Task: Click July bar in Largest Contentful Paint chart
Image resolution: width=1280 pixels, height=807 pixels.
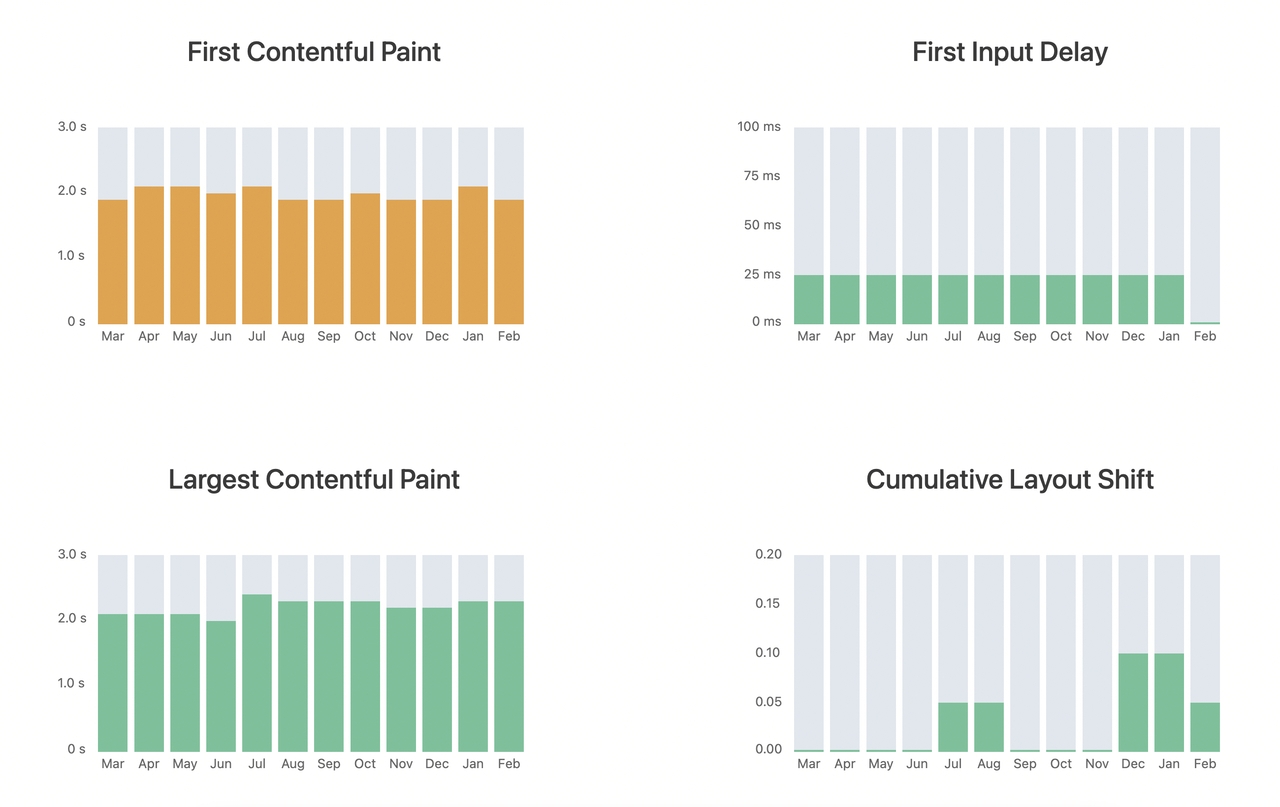Action: point(257,672)
